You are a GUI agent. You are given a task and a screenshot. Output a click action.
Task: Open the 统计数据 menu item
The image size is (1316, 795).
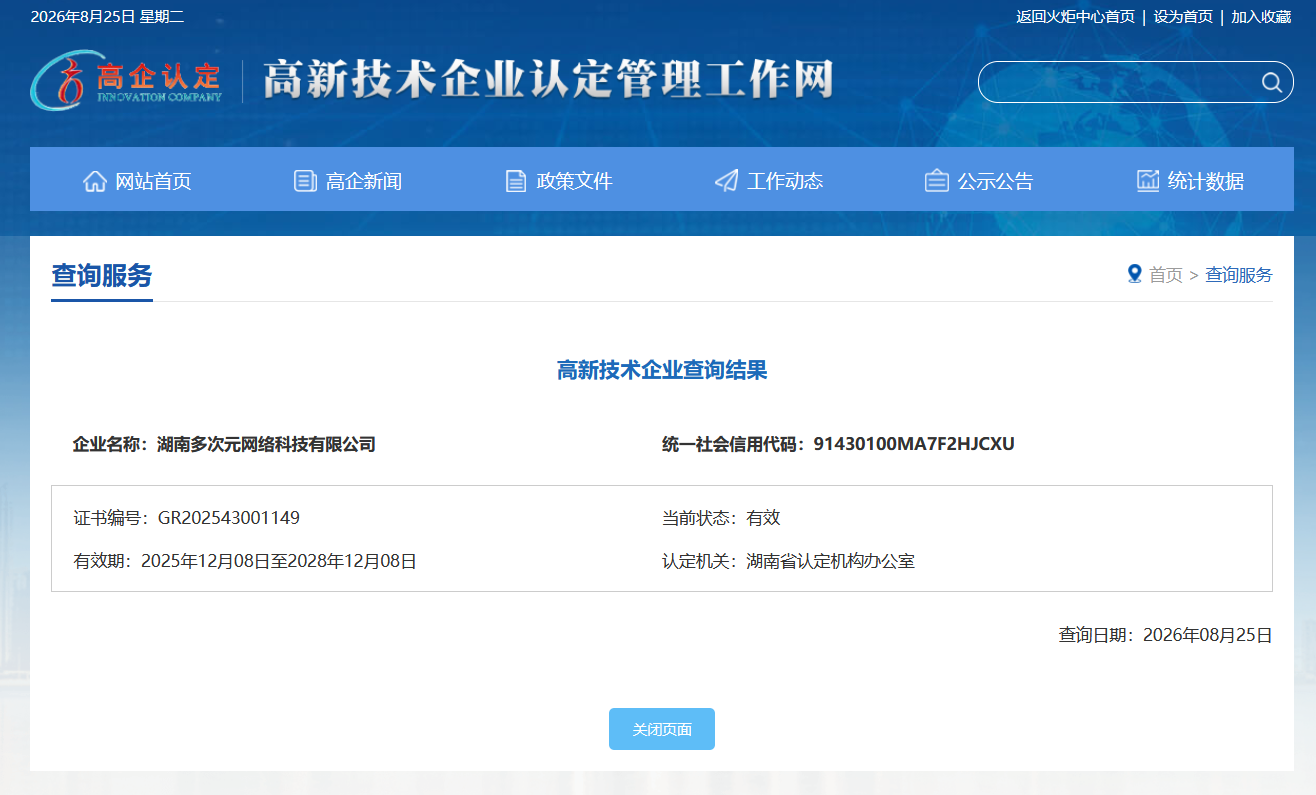pos(1190,181)
